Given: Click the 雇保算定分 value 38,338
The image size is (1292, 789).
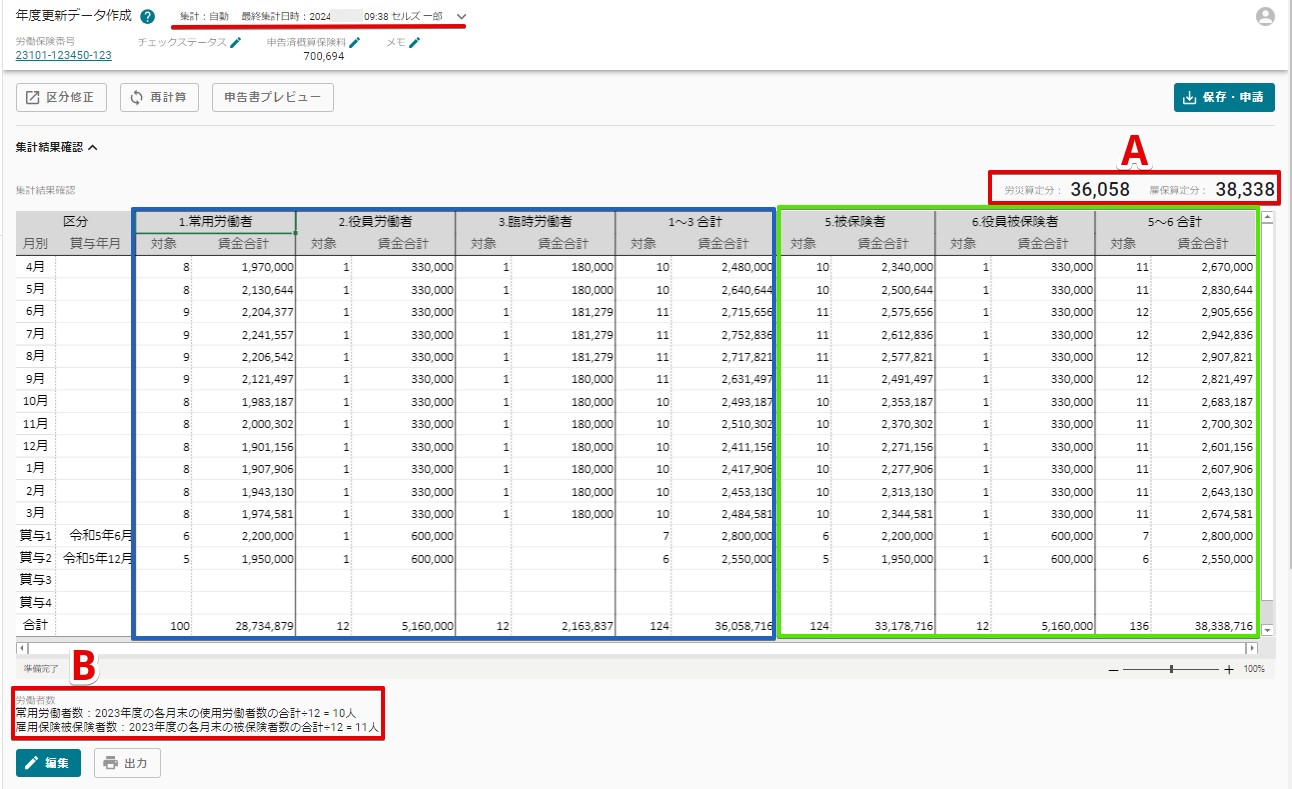Looking at the screenshot, I should [x=1245, y=189].
